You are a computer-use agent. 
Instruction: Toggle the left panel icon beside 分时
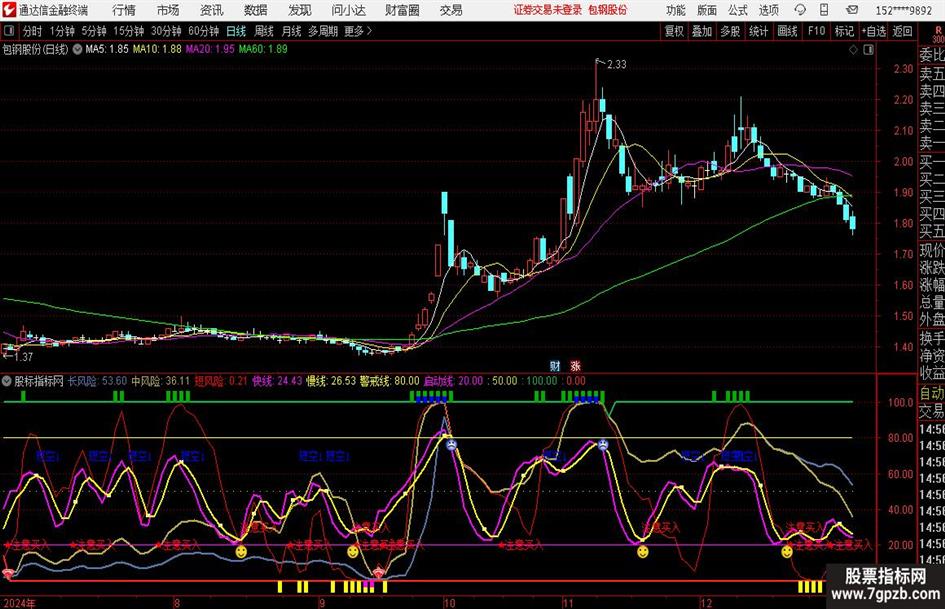9,31
